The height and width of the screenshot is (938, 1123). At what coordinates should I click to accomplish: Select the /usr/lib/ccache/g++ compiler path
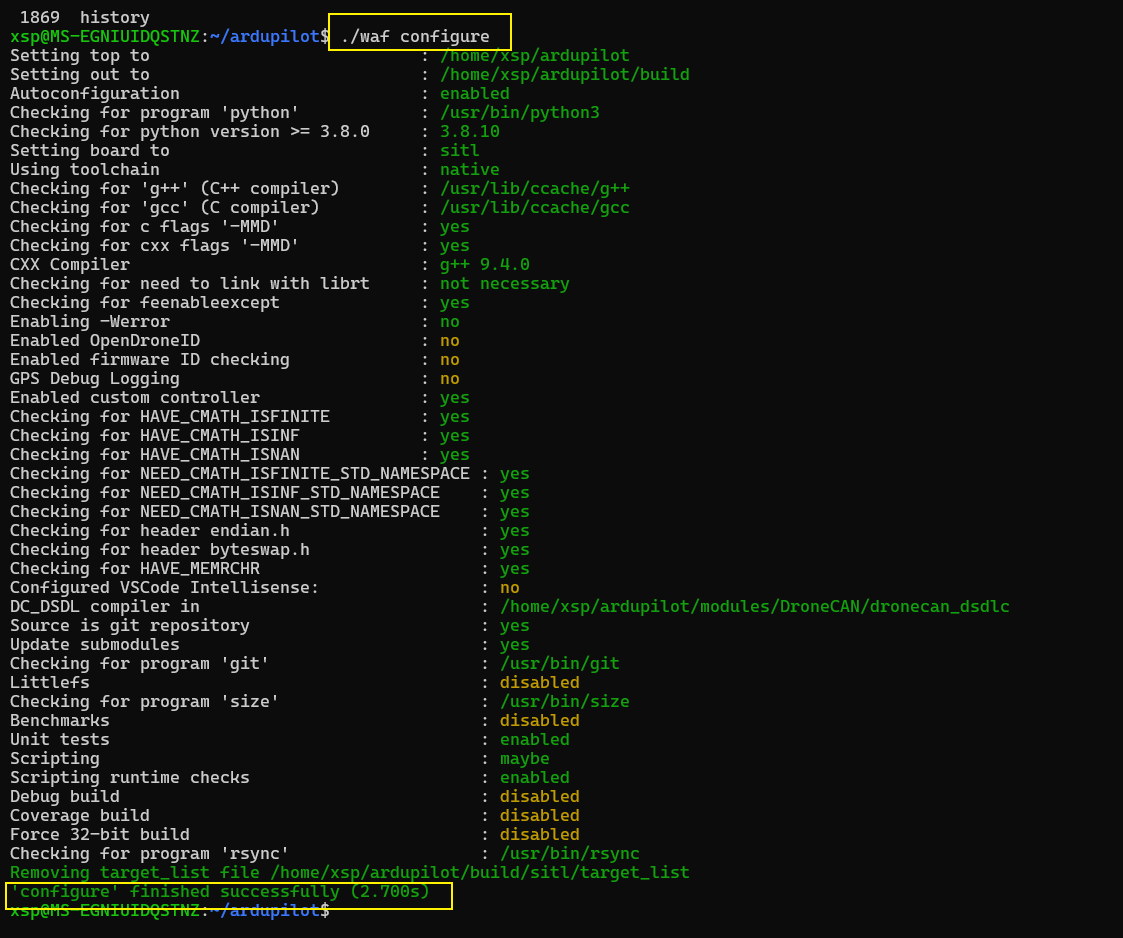[x=534, y=188]
